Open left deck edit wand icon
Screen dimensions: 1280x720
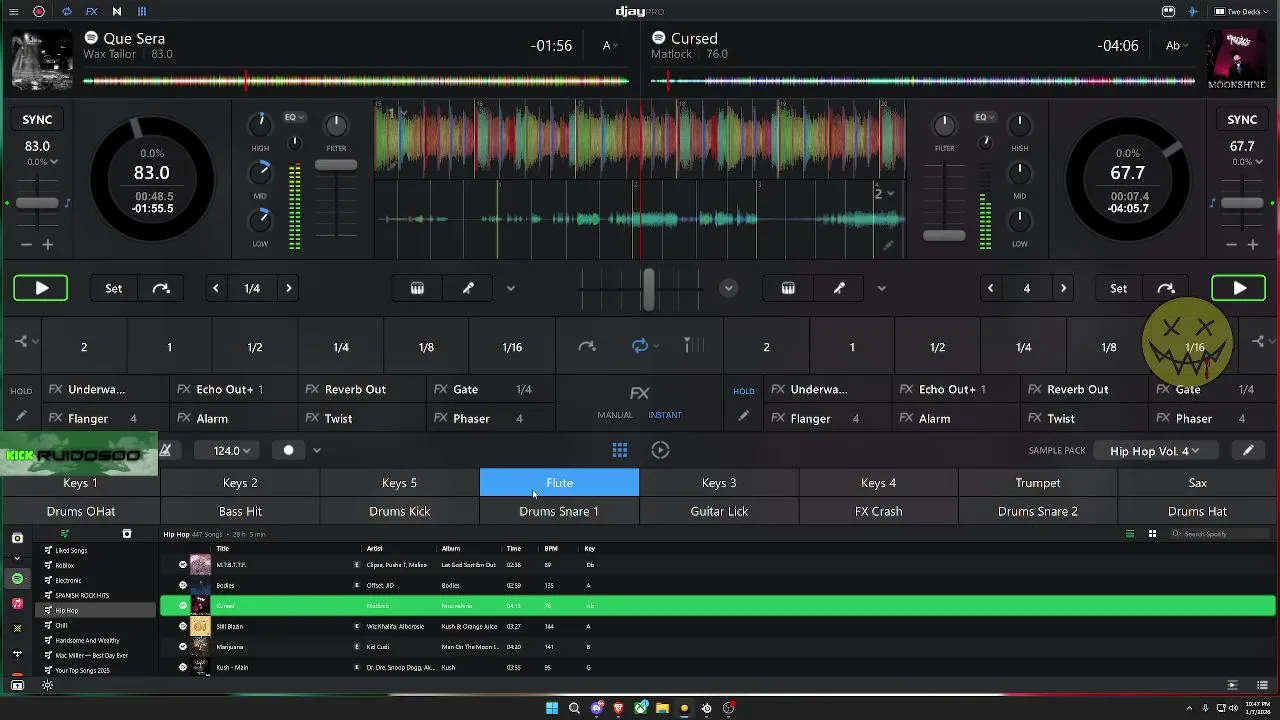[x=468, y=288]
